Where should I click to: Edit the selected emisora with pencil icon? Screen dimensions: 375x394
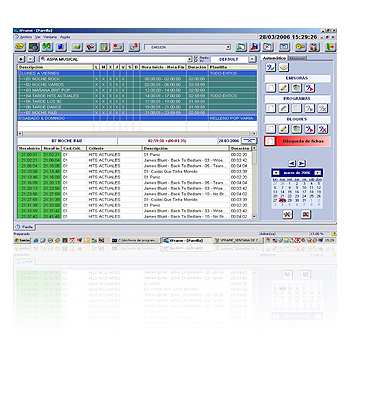283,88
